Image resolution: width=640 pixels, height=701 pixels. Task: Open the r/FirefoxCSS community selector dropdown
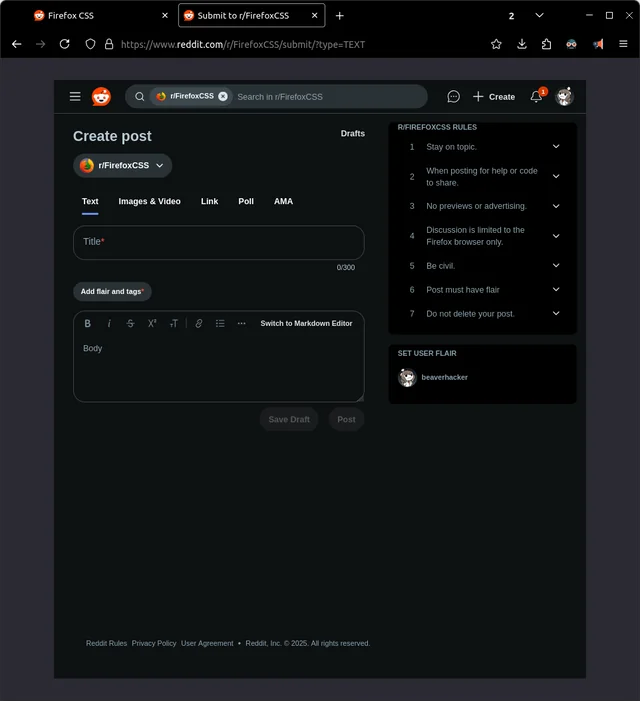[x=122, y=165]
